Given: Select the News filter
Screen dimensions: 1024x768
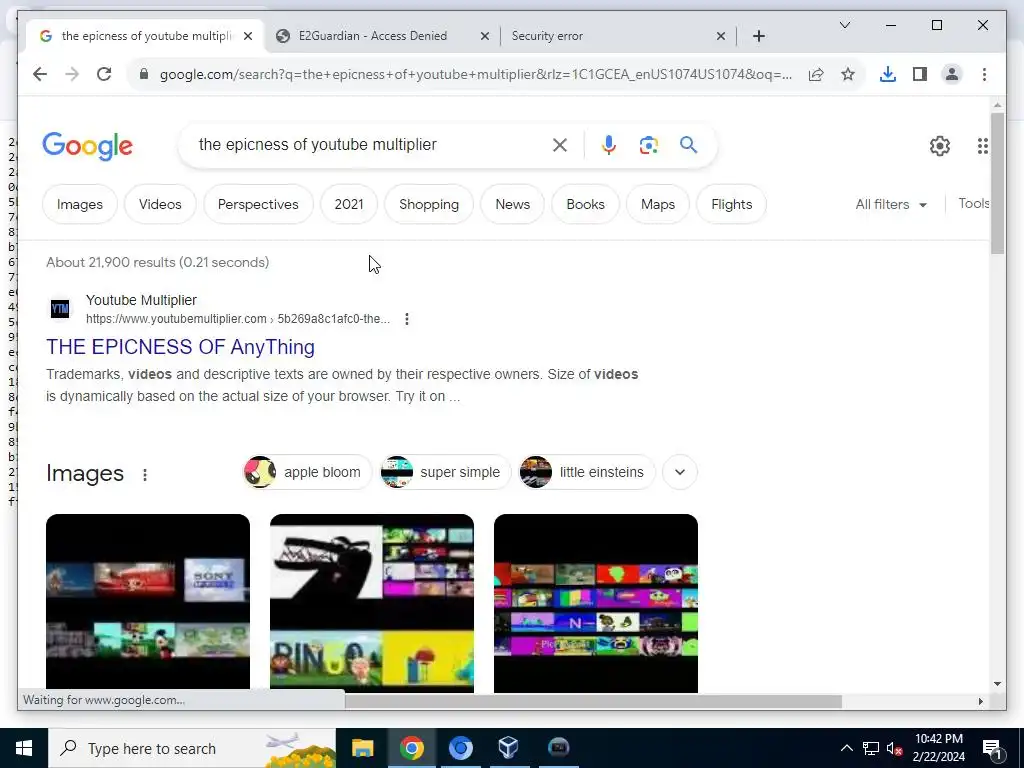Looking at the screenshot, I should pos(513,204).
